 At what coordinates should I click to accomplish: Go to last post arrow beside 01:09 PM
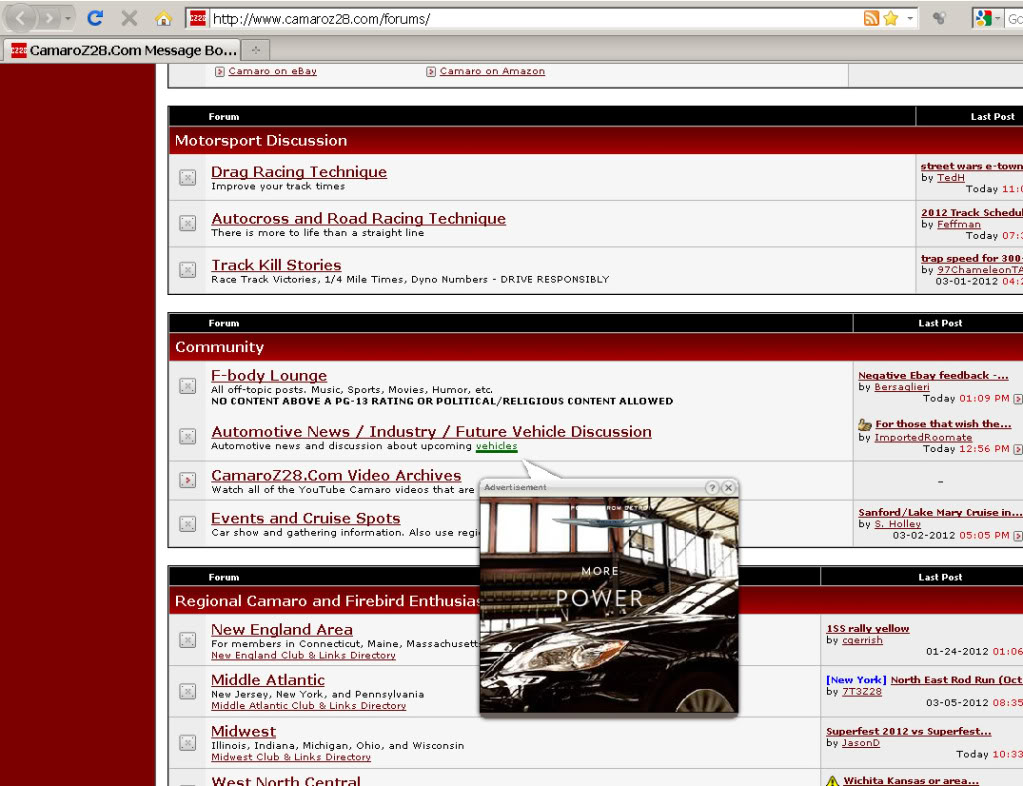(1017, 399)
